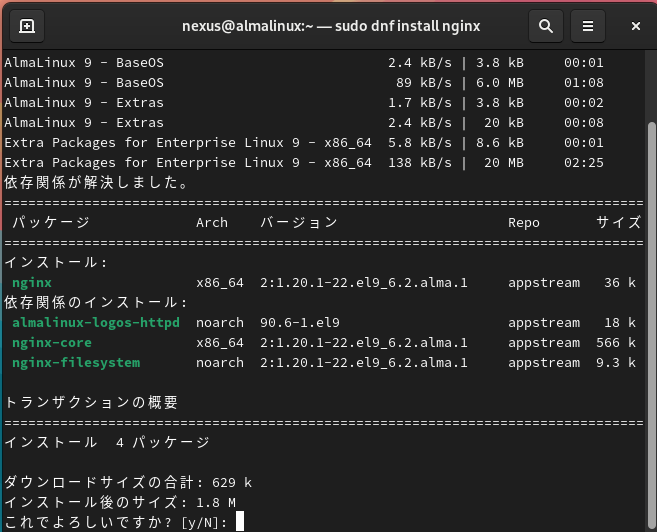Click the 90.6-1.el9 version text
This screenshot has height=532, width=657.
[300, 323]
